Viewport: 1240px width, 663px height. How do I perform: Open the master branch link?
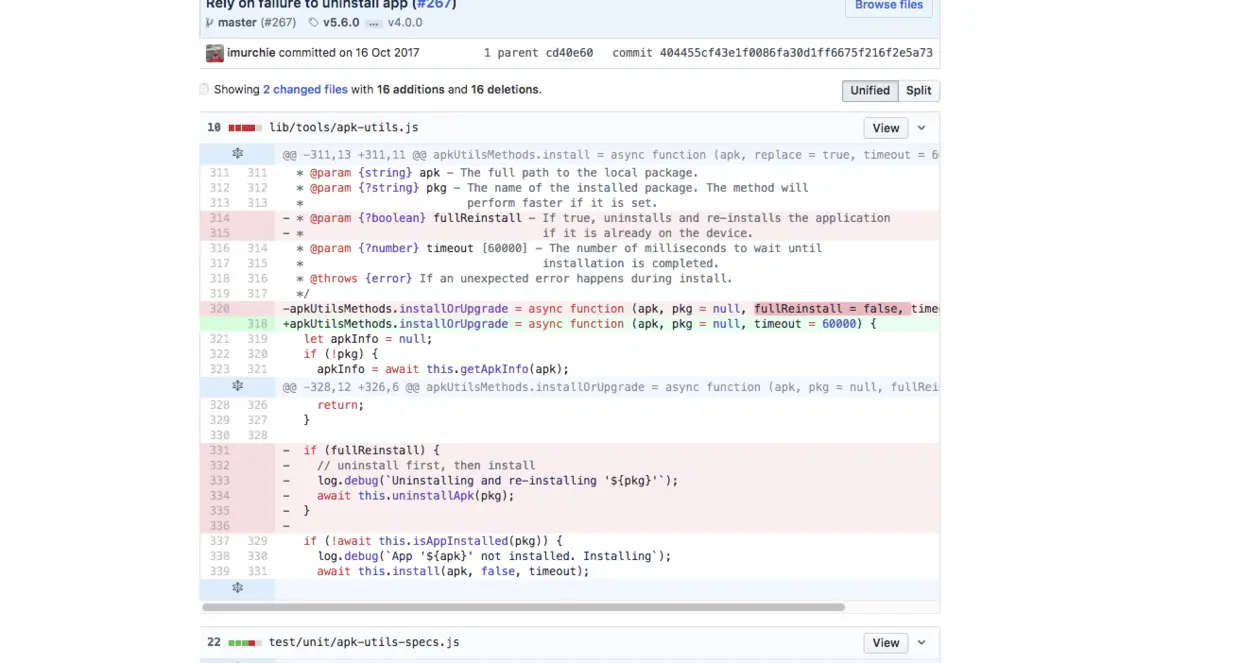[237, 22]
